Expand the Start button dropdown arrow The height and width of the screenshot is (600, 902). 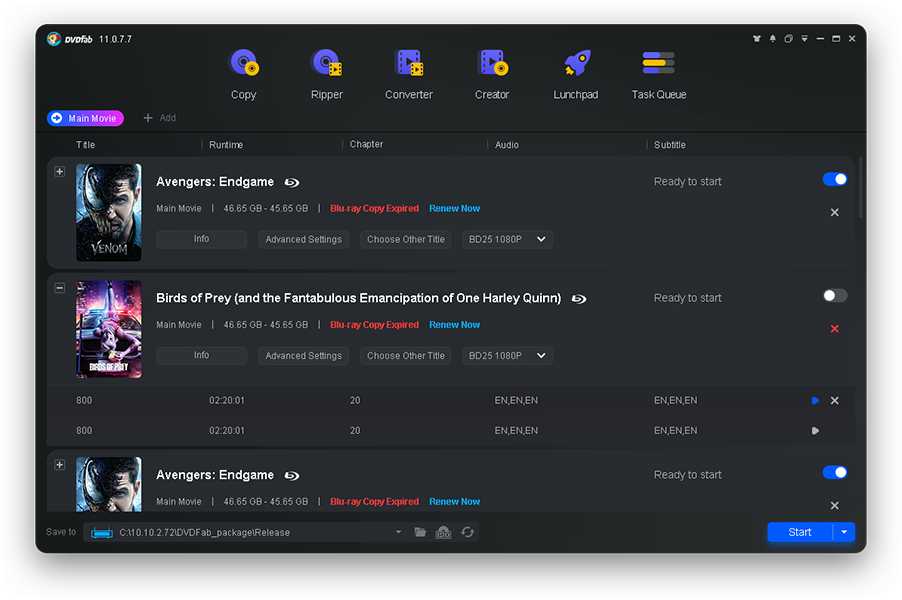[x=844, y=532]
